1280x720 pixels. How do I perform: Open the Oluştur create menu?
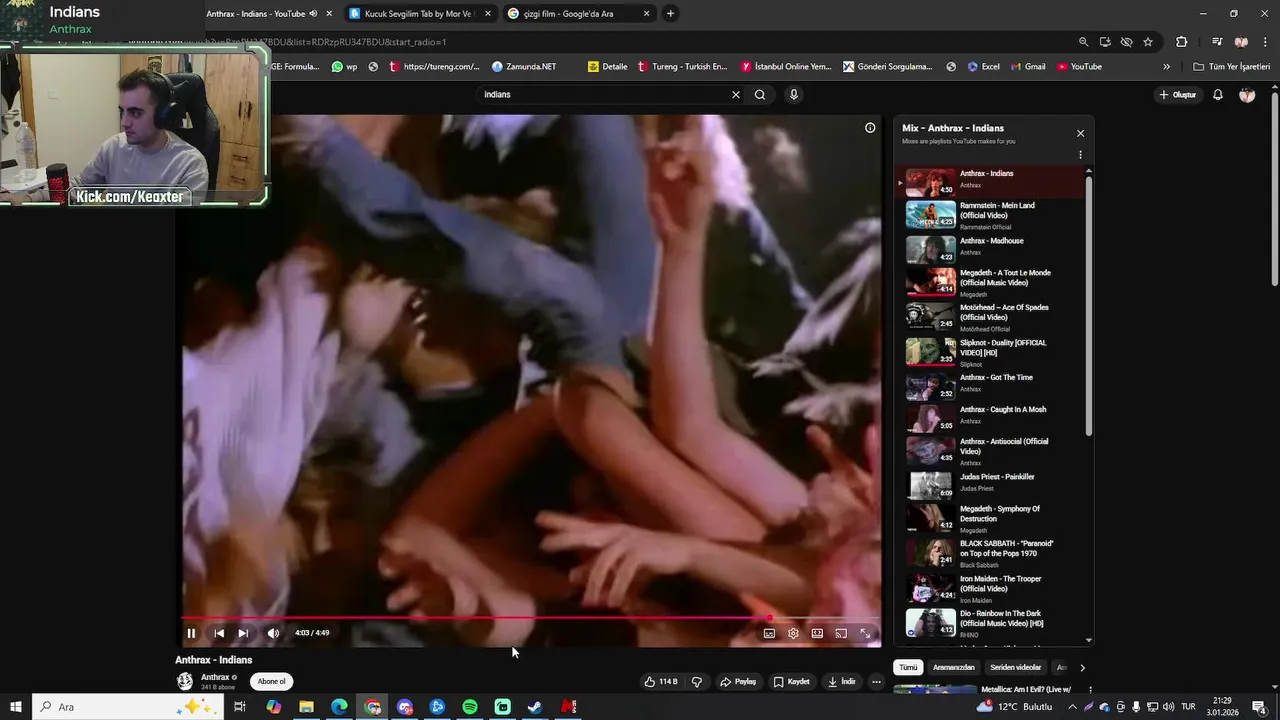click(x=1178, y=95)
